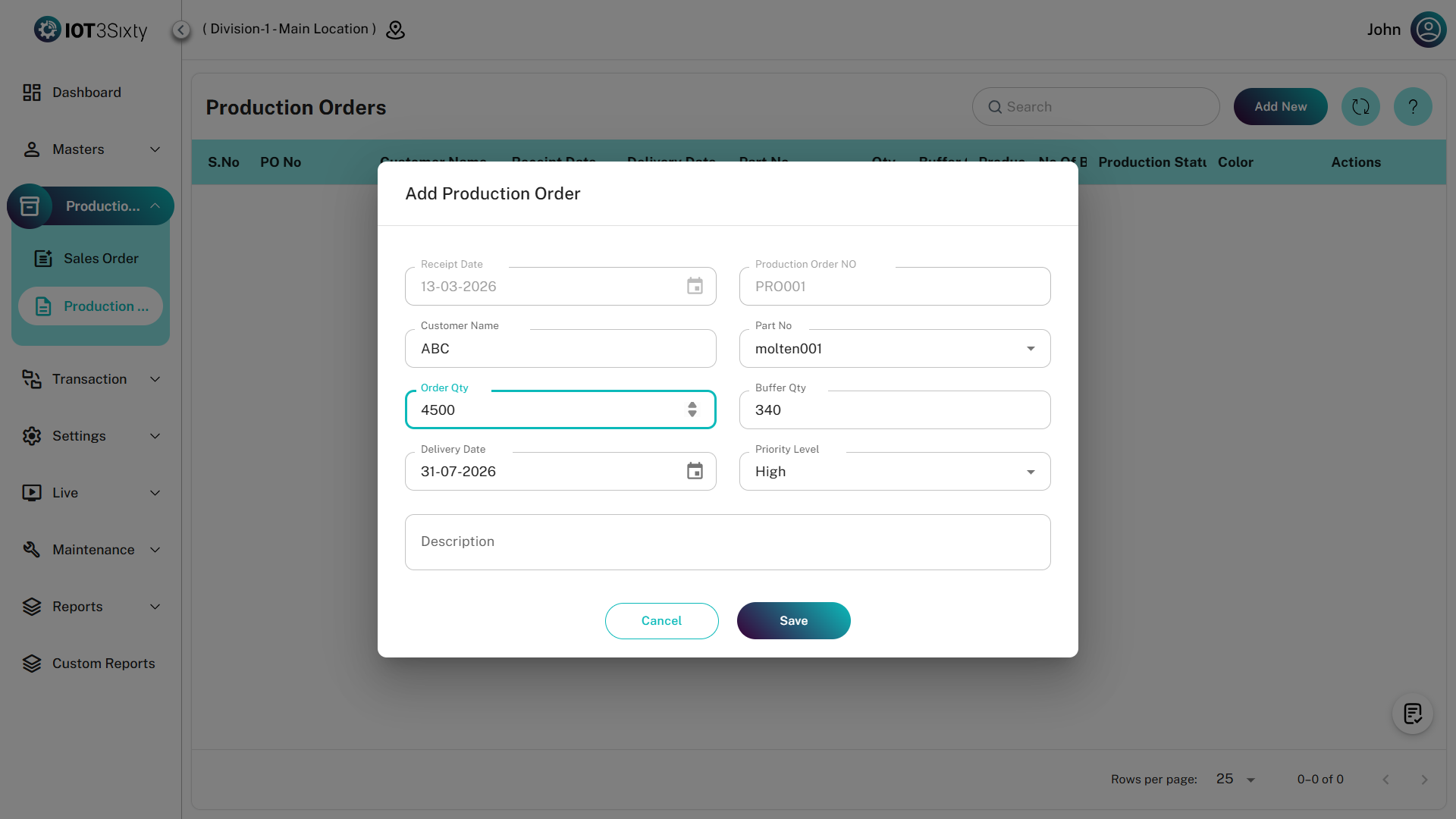
Task: Collapse the sidebar with arrow icon
Action: 180,30
